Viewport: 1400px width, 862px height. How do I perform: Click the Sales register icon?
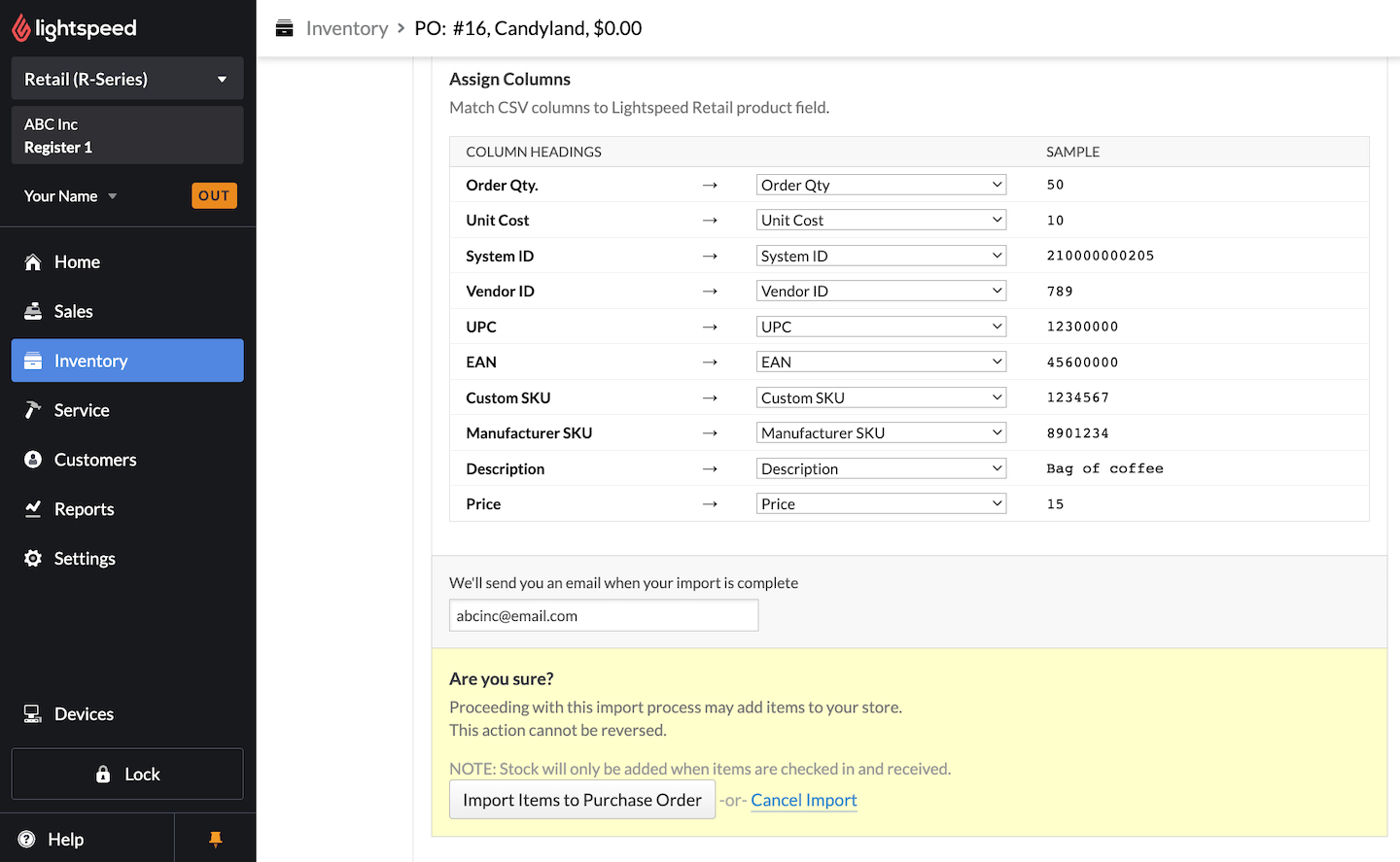coord(33,312)
